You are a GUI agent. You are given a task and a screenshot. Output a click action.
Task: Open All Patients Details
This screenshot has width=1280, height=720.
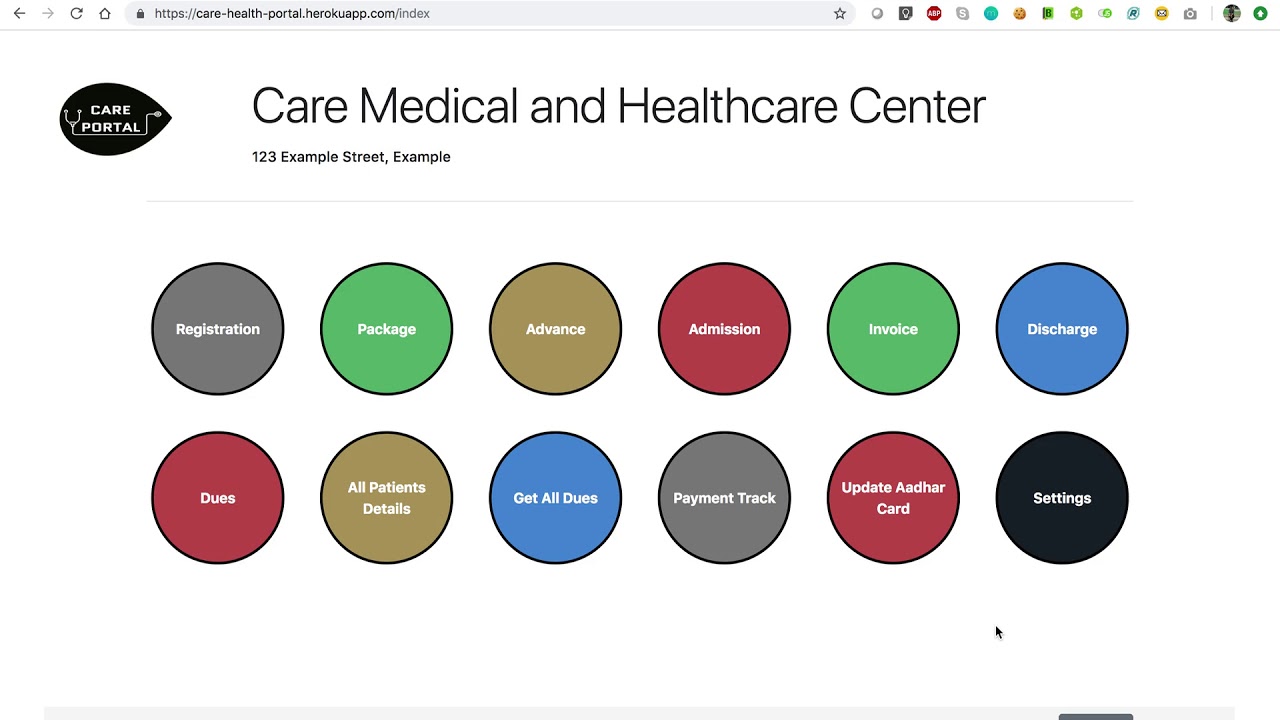point(386,498)
